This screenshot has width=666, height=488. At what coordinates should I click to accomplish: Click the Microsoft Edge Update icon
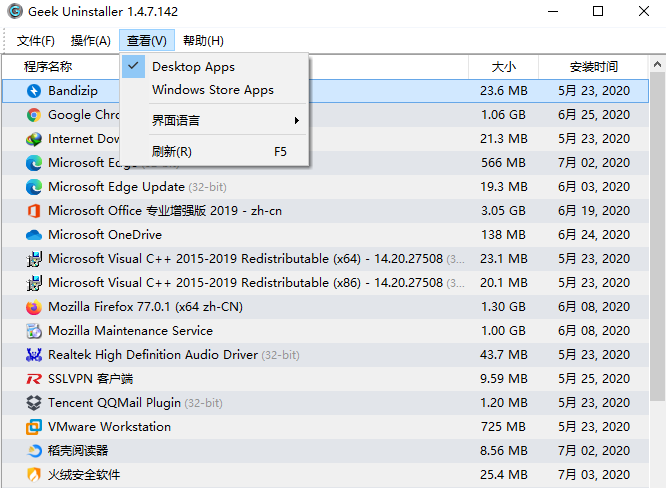coord(34,187)
